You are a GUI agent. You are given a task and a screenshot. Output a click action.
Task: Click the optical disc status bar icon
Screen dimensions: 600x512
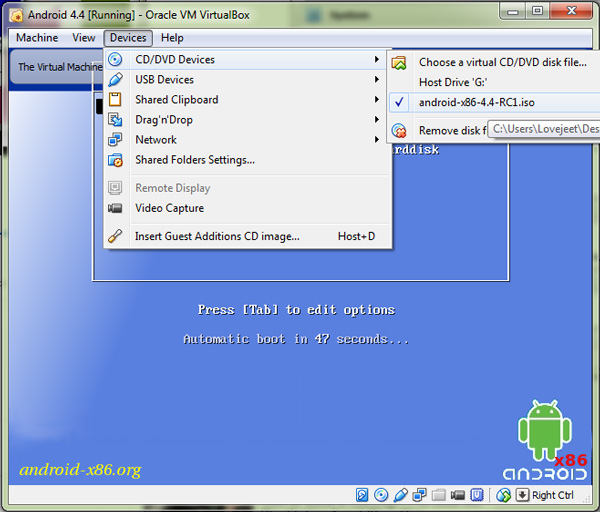[381, 495]
